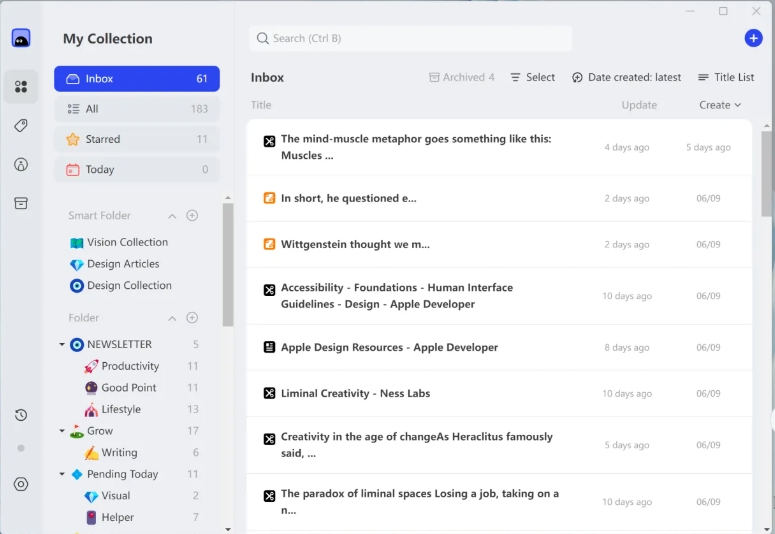
Task: Open the history clock icon
Action: point(21,415)
